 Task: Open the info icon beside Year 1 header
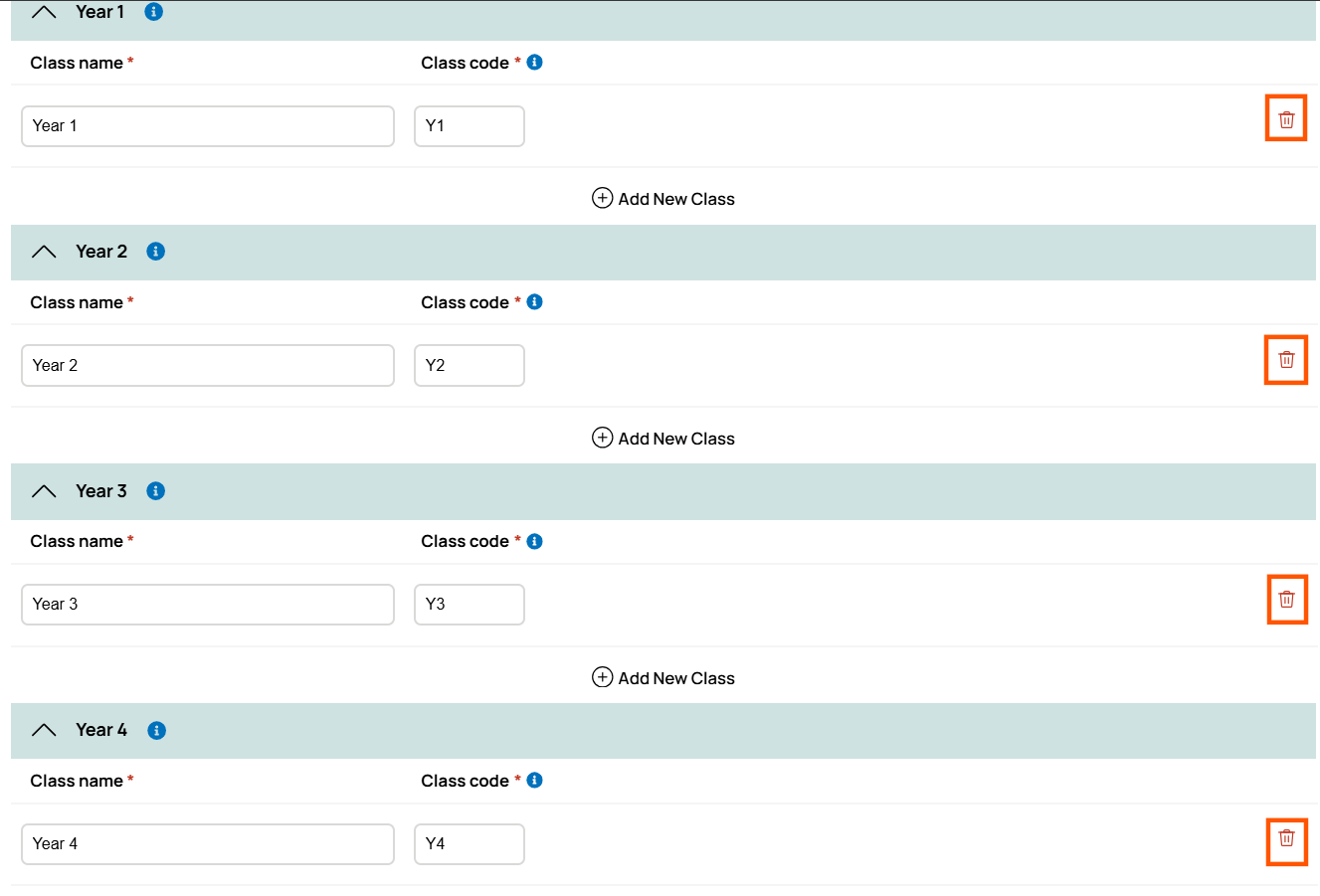coord(153,12)
